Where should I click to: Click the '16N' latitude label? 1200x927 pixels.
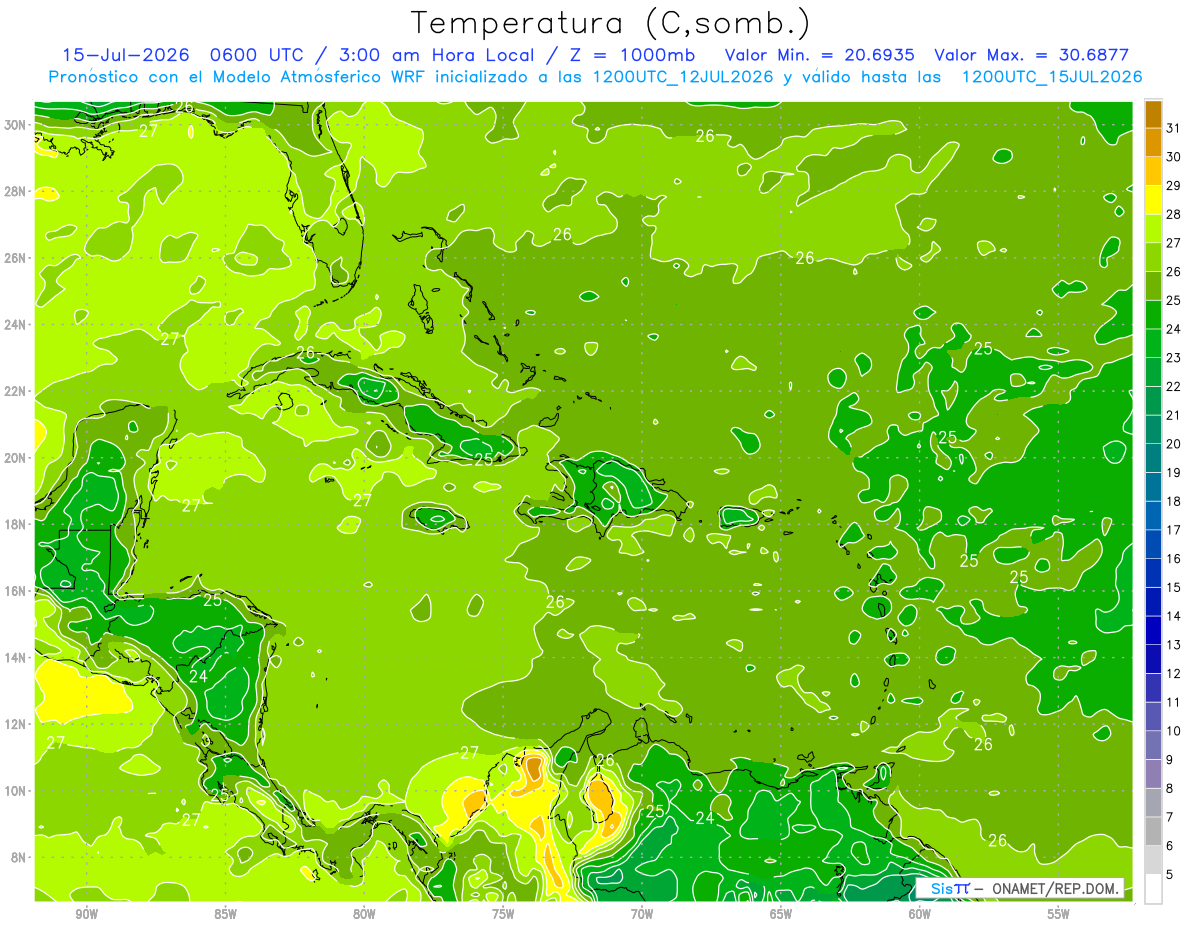tap(14, 591)
